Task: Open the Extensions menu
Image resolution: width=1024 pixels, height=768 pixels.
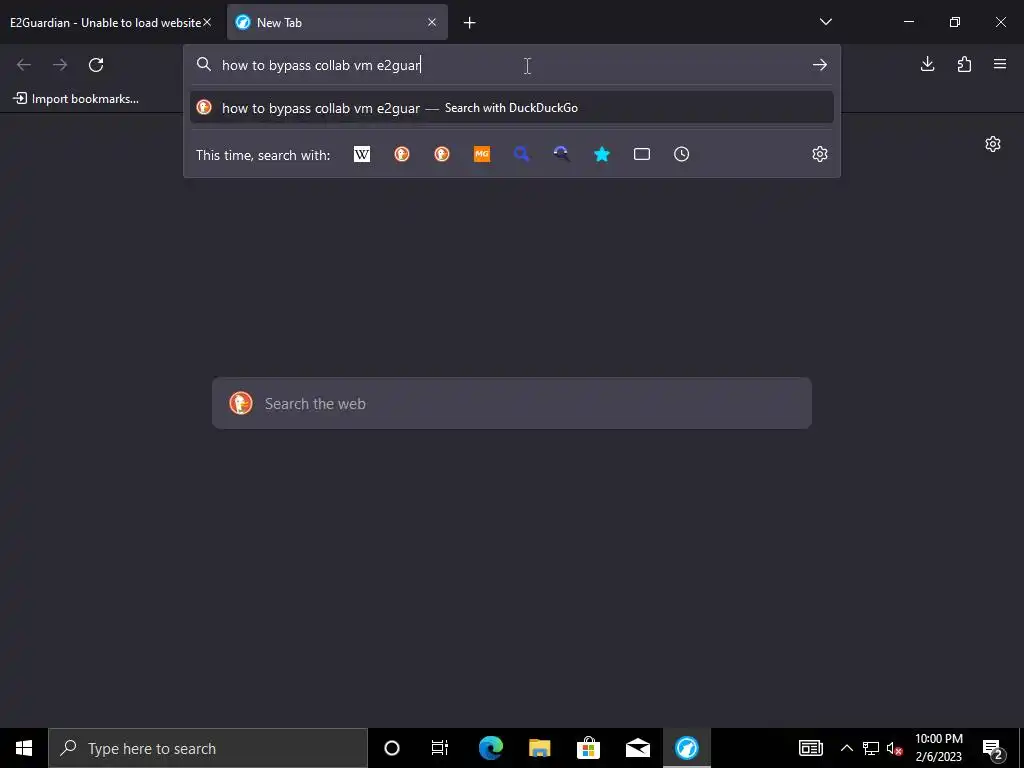Action: click(964, 64)
